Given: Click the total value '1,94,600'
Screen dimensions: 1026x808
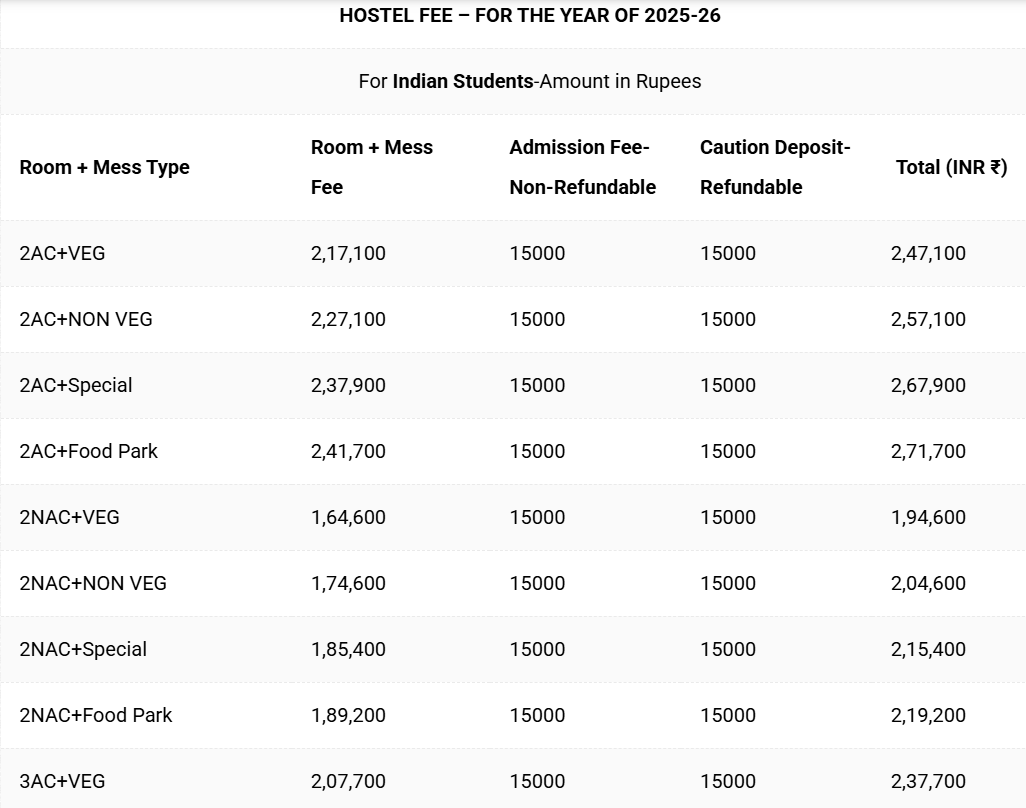Looking at the screenshot, I should click(928, 518).
